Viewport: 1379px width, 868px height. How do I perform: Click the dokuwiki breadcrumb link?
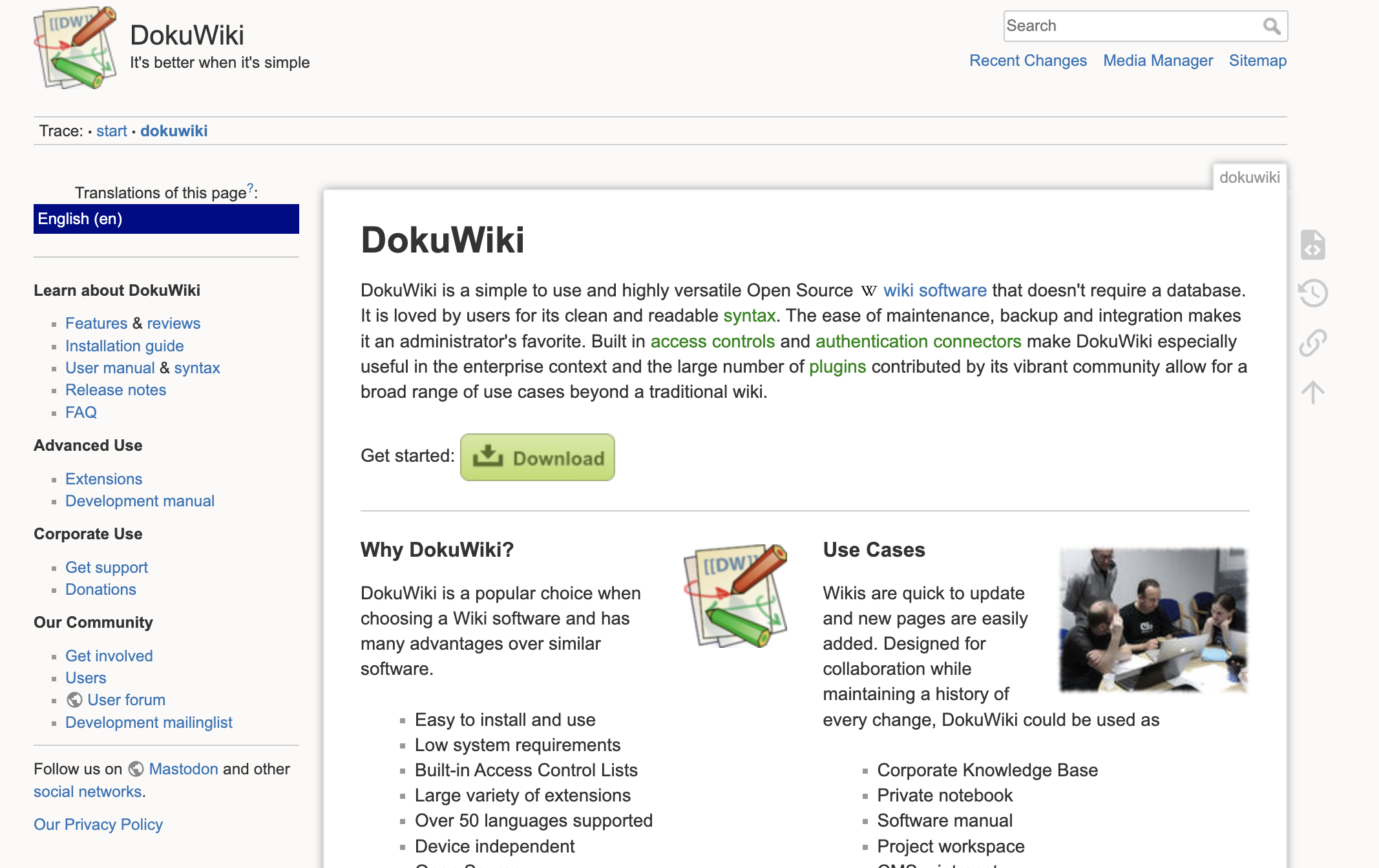click(174, 131)
